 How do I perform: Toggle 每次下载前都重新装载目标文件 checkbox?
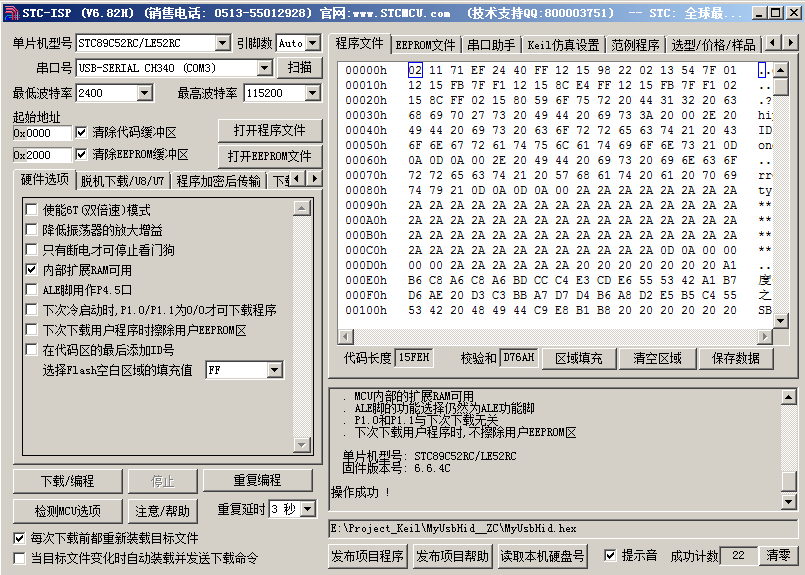coord(20,538)
